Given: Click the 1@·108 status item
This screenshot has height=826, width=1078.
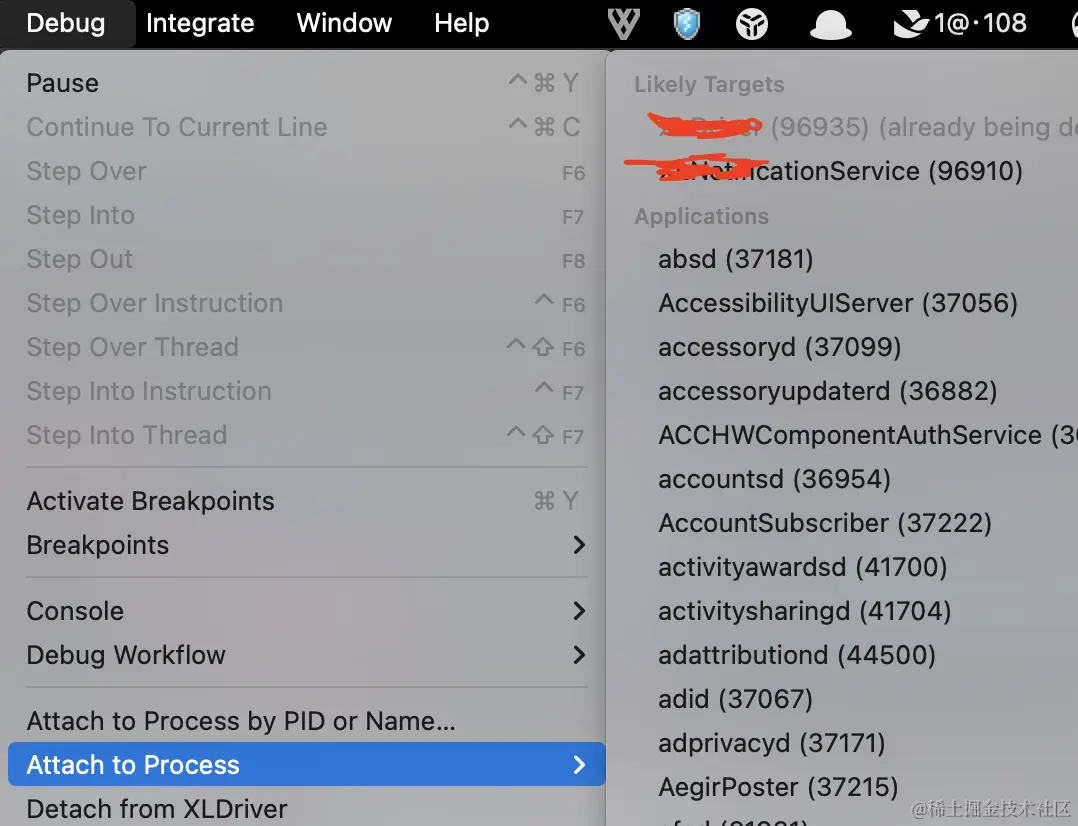Looking at the screenshot, I should coord(960,24).
